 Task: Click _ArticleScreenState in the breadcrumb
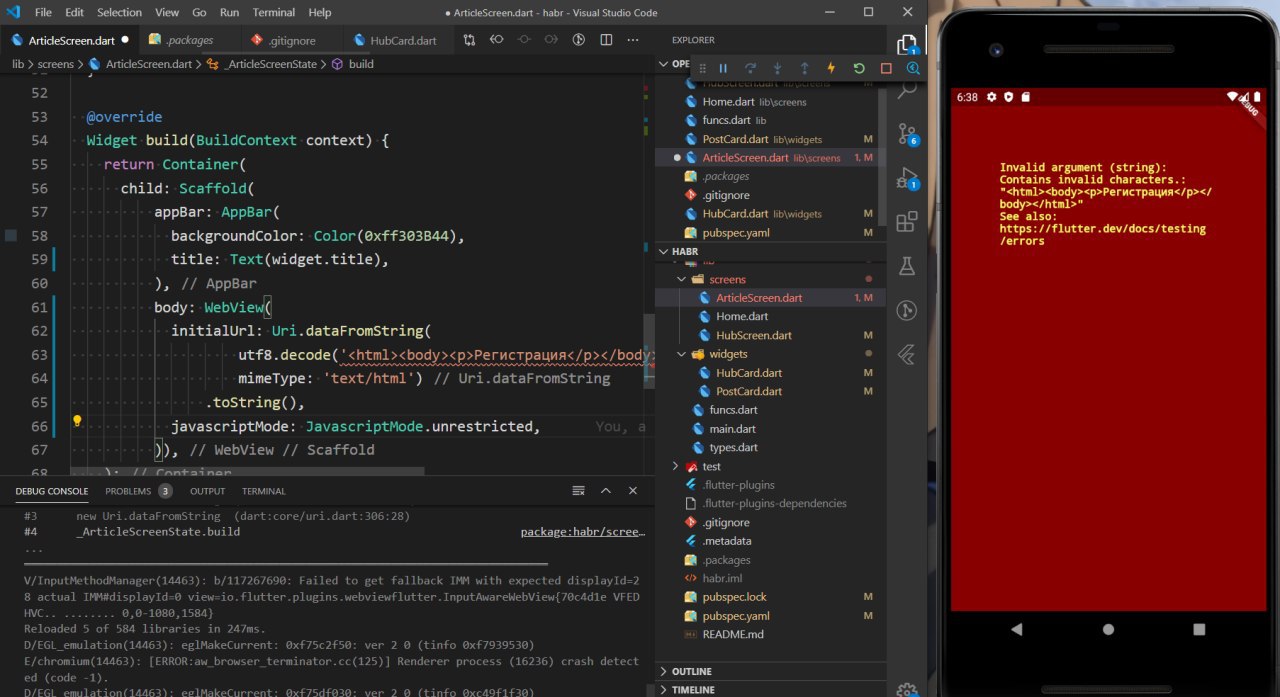coord(271,64)
